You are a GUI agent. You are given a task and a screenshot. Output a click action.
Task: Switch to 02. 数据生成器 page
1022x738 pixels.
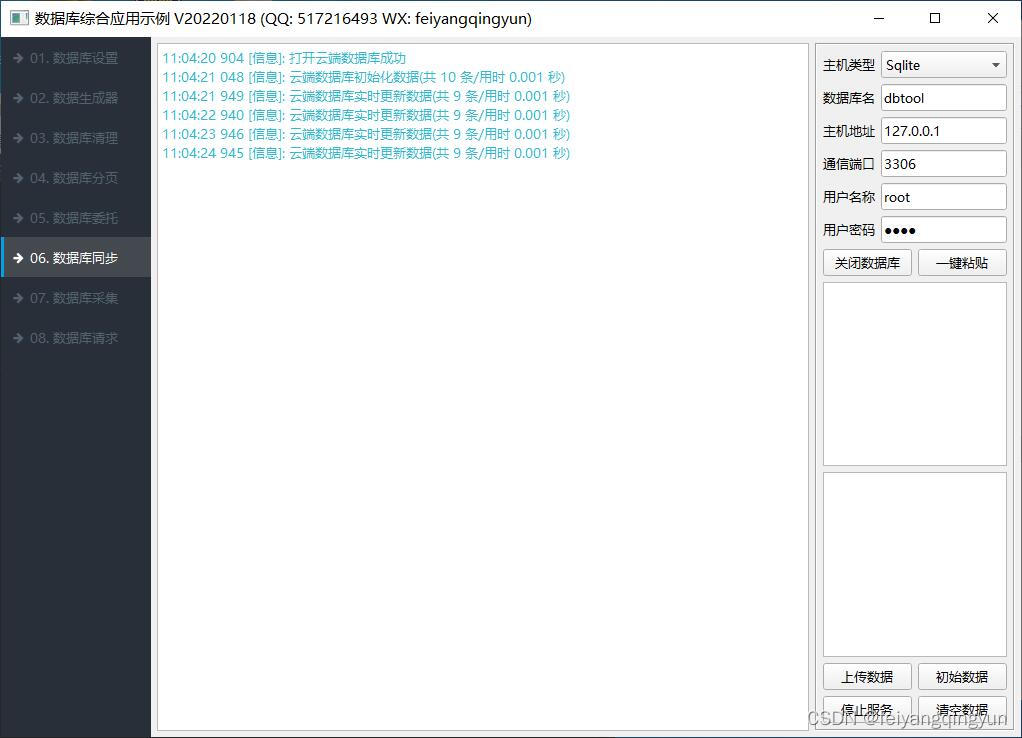(76, 98)
